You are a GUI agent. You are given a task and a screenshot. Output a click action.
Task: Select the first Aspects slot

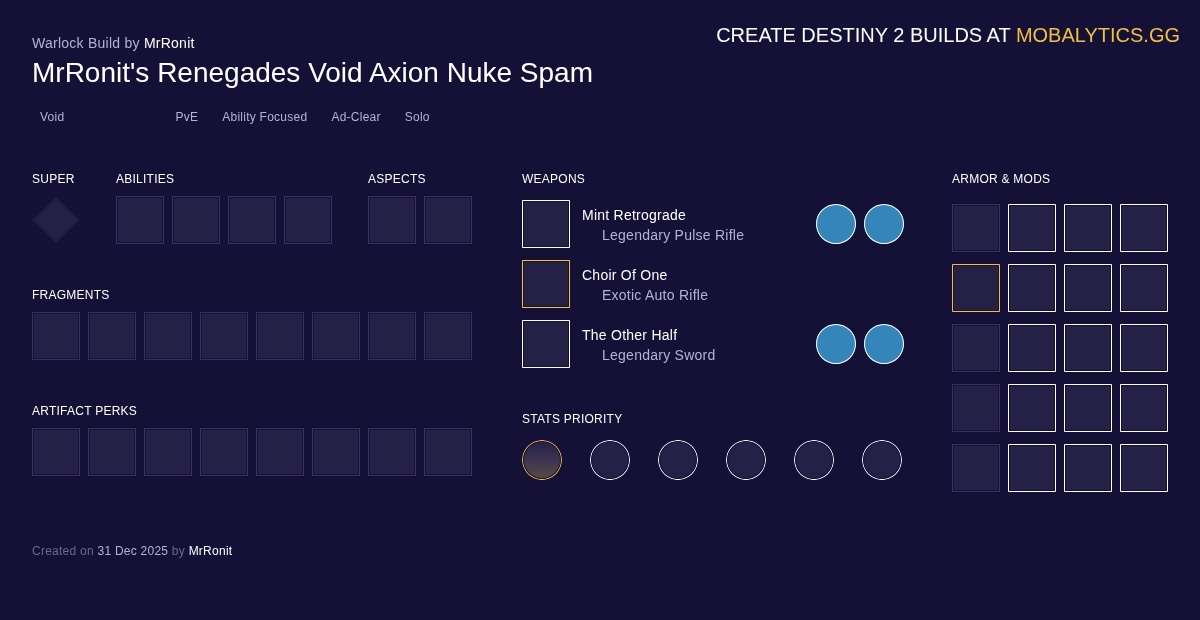(392, 220)
